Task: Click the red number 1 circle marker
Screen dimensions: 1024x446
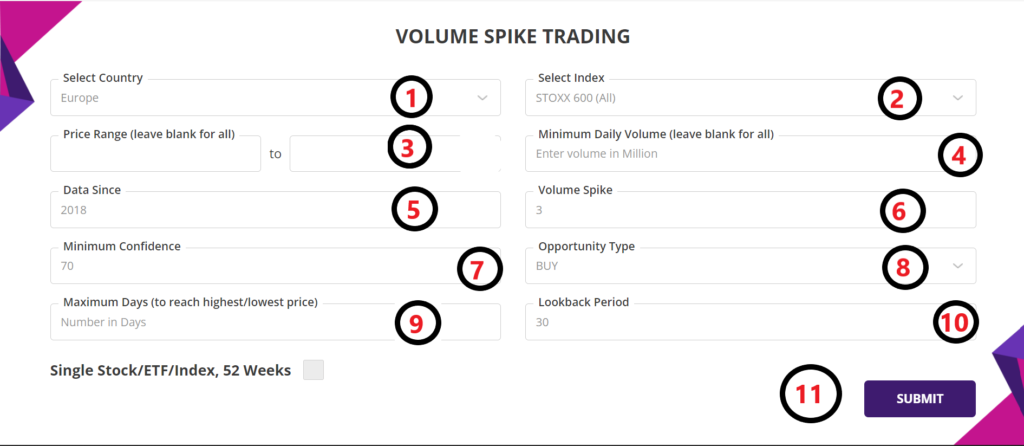Action: coord(411,98)
